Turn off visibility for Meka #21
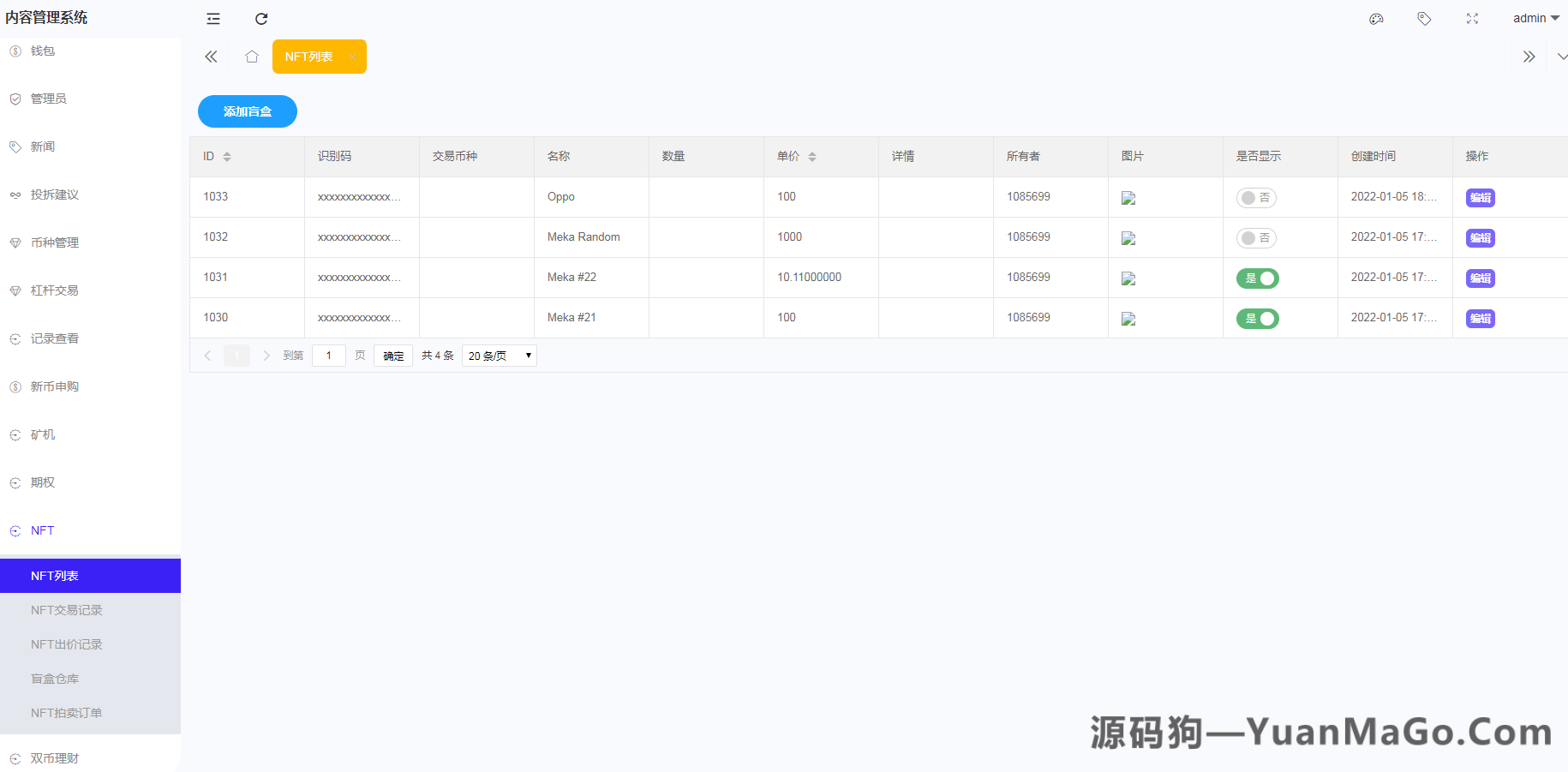Screen dimensions: 1568x772 pos(1257,318)
